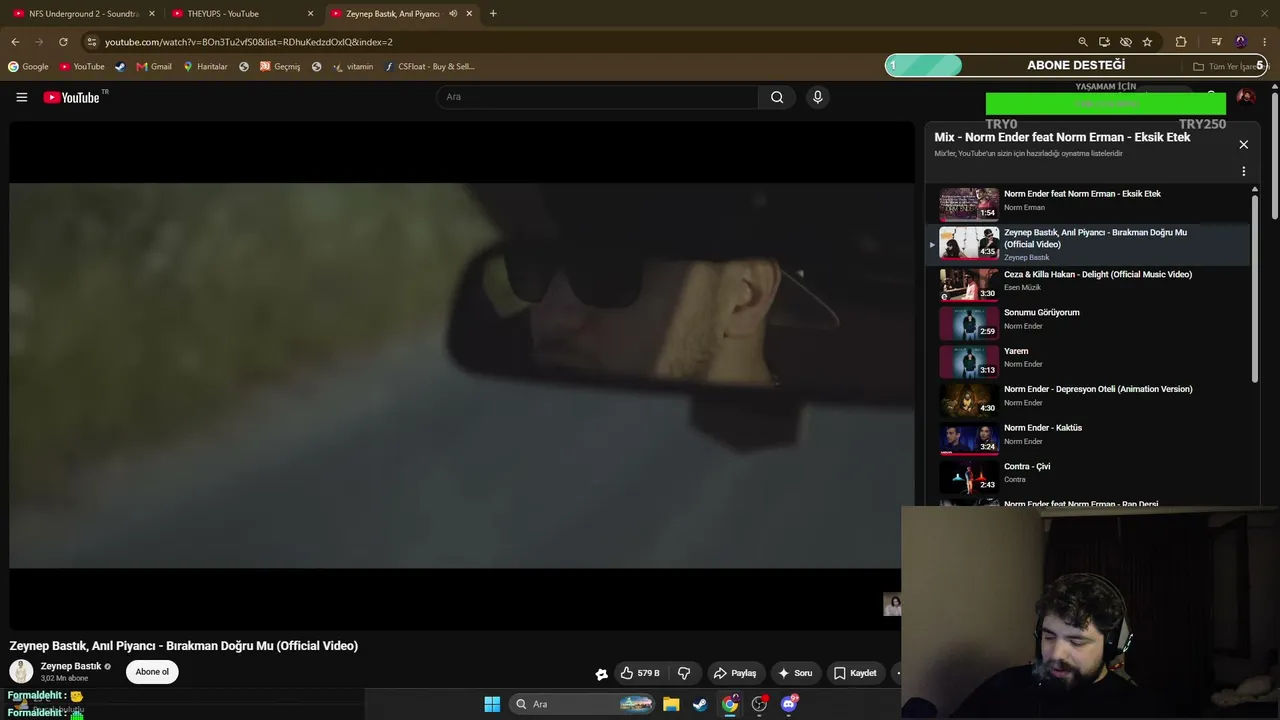Switch to the THEYUPS - YouTube tab
This screenshot has width=1280, height=720.
tap(244, 14)
